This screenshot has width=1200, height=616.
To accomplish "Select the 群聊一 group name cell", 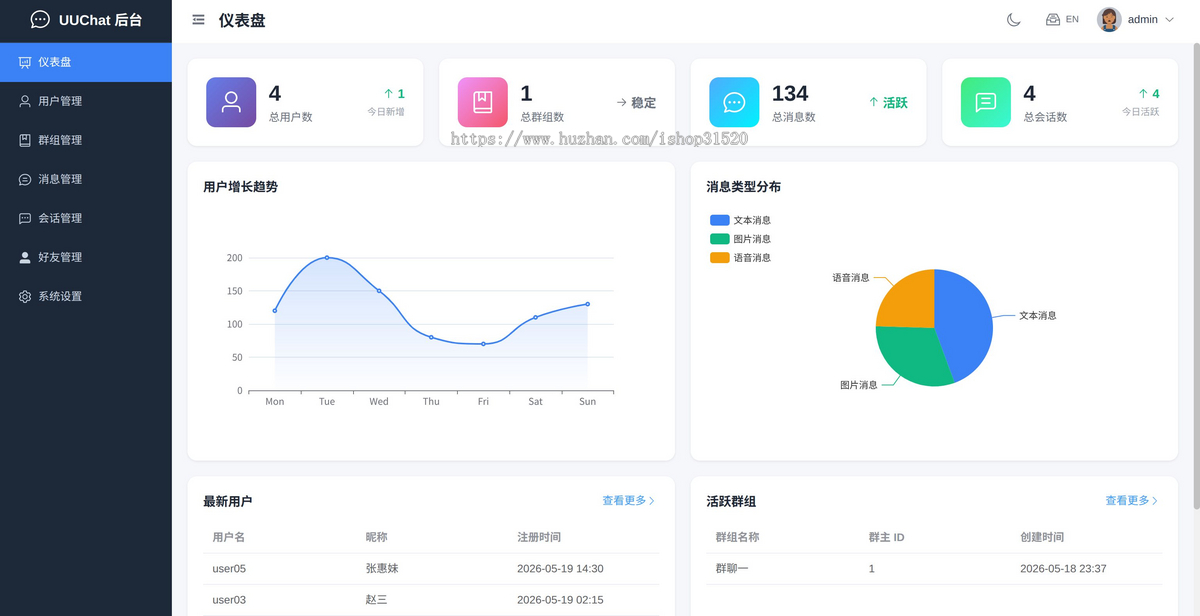I will [x=732, y=569].
